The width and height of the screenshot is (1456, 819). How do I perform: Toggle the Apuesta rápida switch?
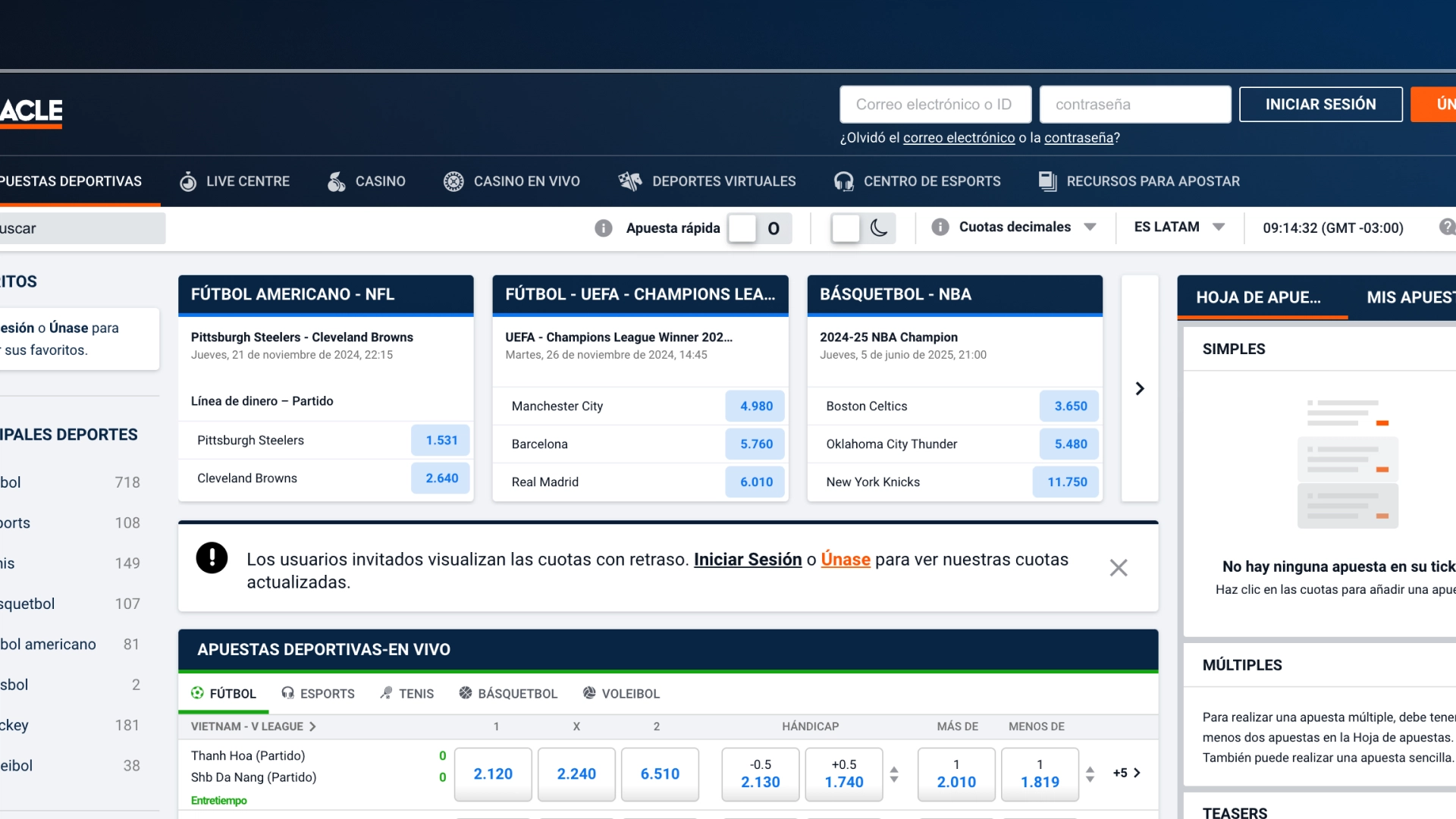(x=759, y=228)
